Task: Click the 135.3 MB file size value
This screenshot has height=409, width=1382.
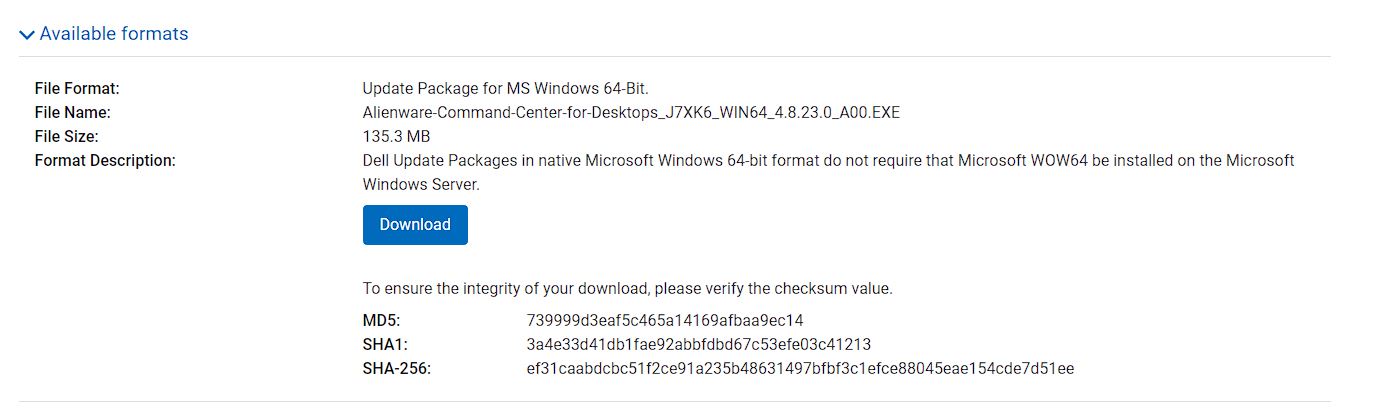Action: pos(396,136)
